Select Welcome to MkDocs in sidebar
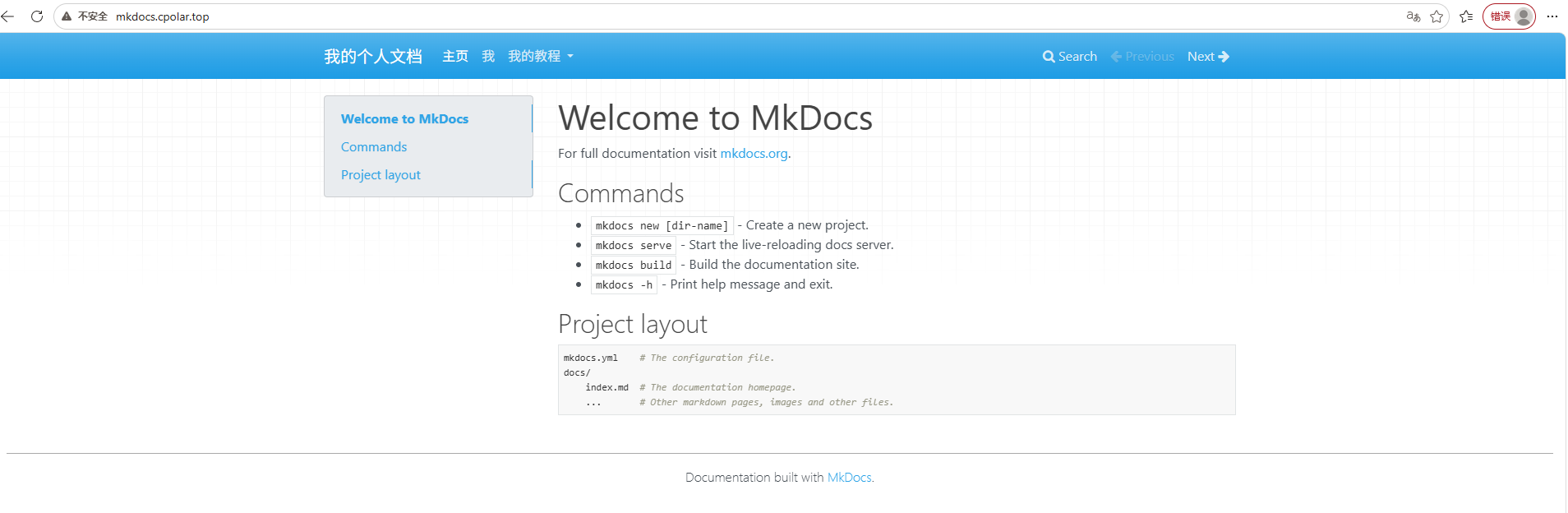 click(x=405, y=119)
